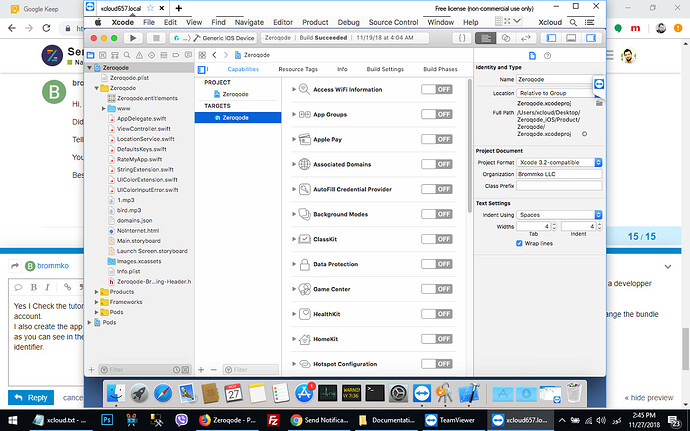Screen dimensions: 690x431
Task: Switch to the Resource Tags tab
Action: point(298,69)
